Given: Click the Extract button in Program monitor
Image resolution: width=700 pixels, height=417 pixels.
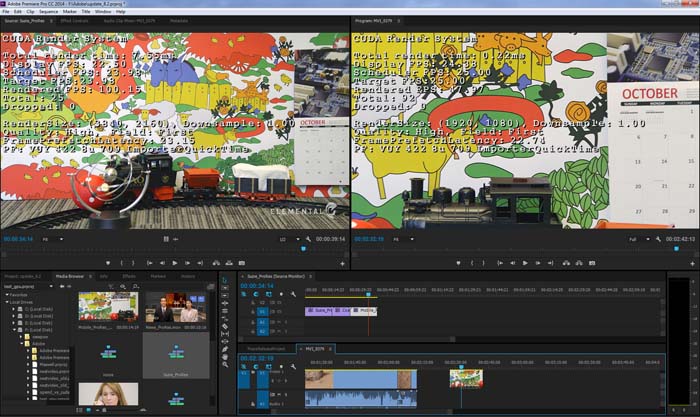Looking at the screenshot, I should point(579,263).
